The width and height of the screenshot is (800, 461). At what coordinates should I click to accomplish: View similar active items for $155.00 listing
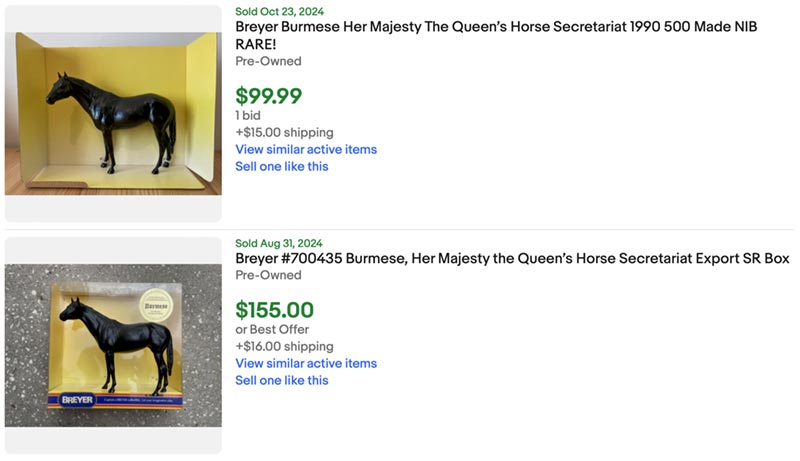click(306, 363)
